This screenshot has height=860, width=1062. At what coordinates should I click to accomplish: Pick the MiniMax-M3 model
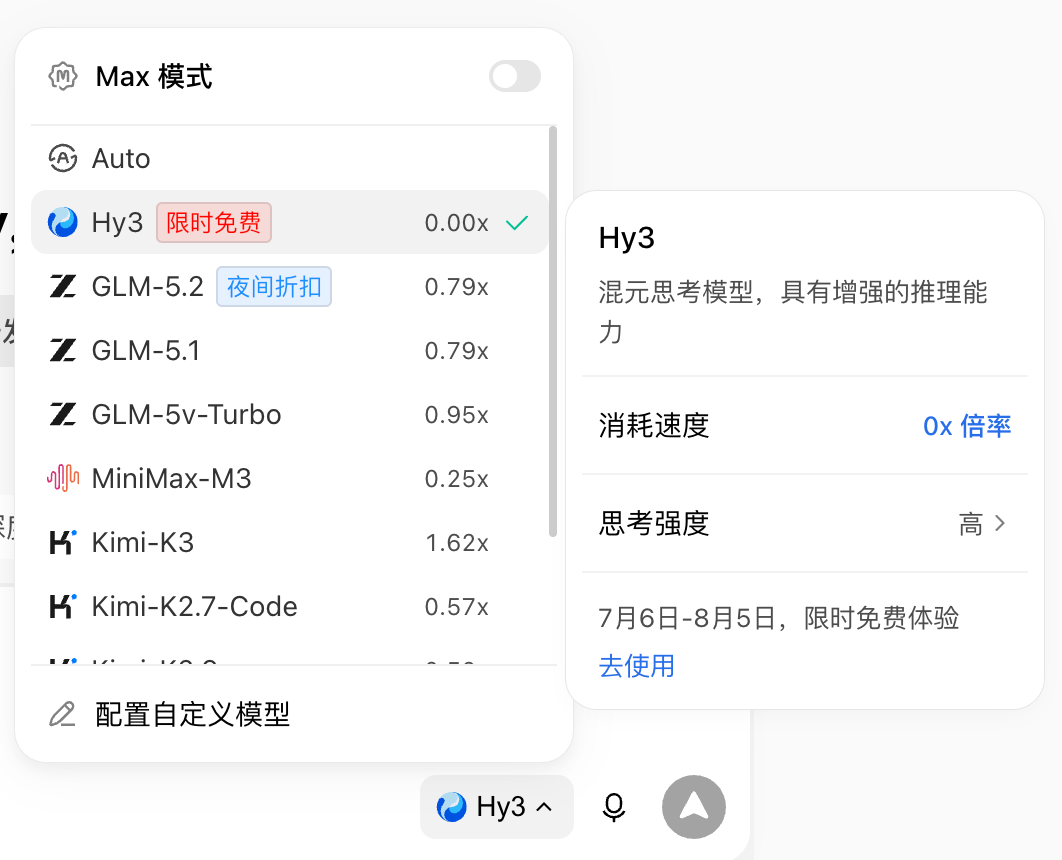(289, 478)
